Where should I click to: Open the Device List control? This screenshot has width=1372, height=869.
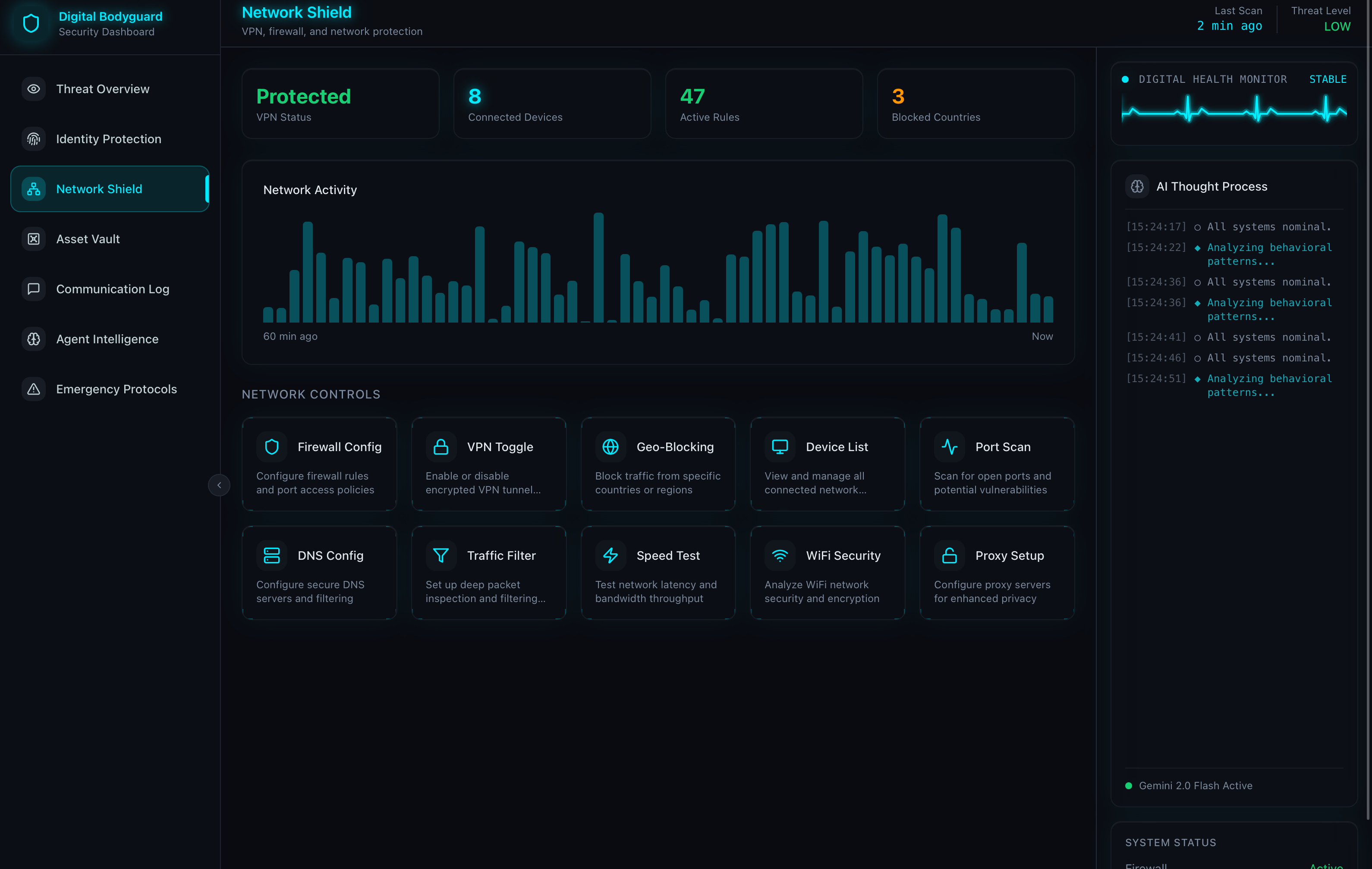click(x=828, y=464)
